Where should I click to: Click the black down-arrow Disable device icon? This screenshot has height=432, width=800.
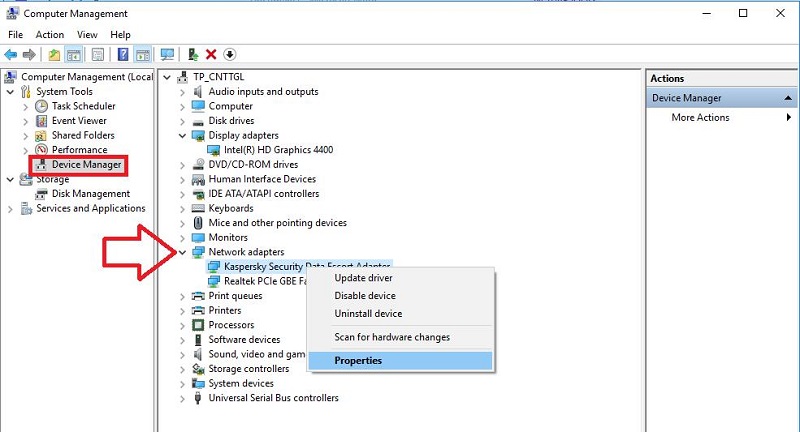click(x=230, y=55)
